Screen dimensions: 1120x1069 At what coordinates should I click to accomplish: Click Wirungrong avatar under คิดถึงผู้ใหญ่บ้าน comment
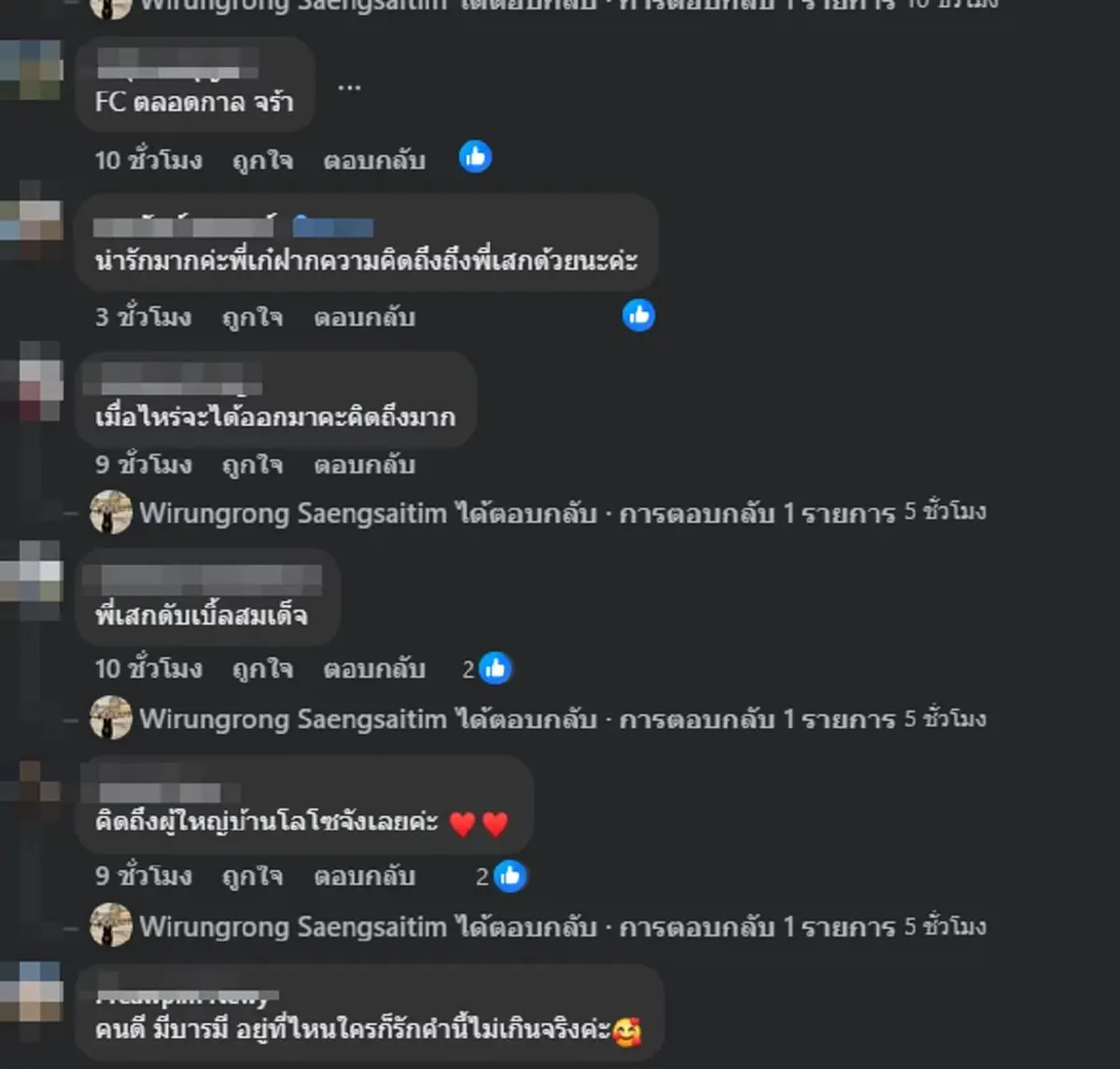click(110, 924)
